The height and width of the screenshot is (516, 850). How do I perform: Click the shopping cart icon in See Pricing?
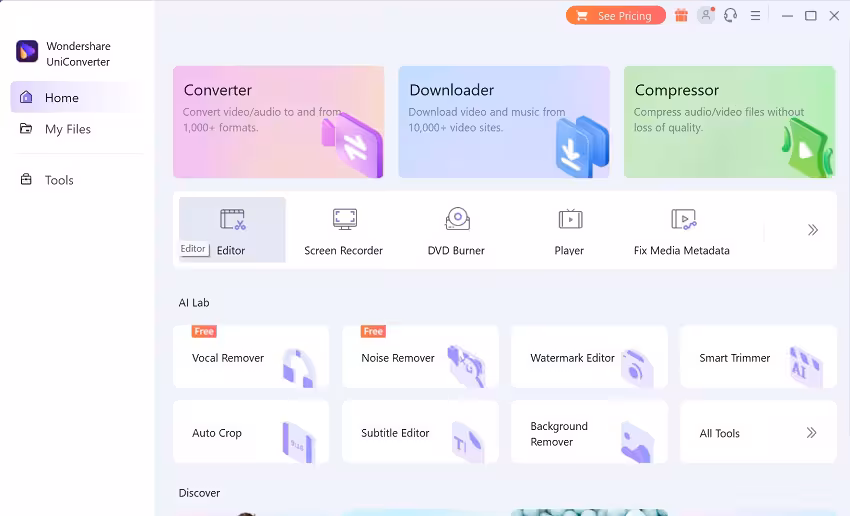(582, 16)
